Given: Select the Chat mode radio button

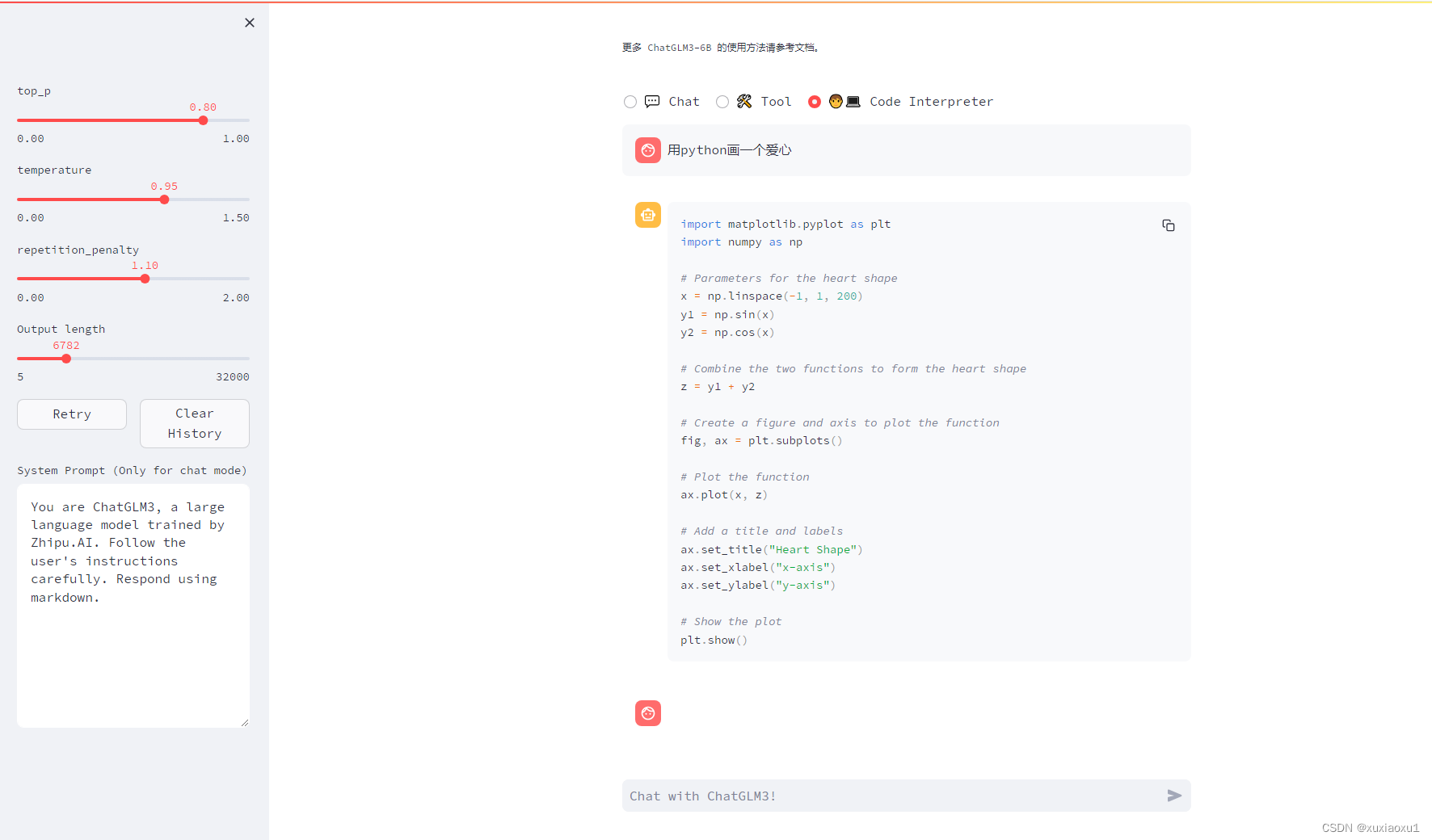Looking at the screenshot, I should [x=630, y=102].
